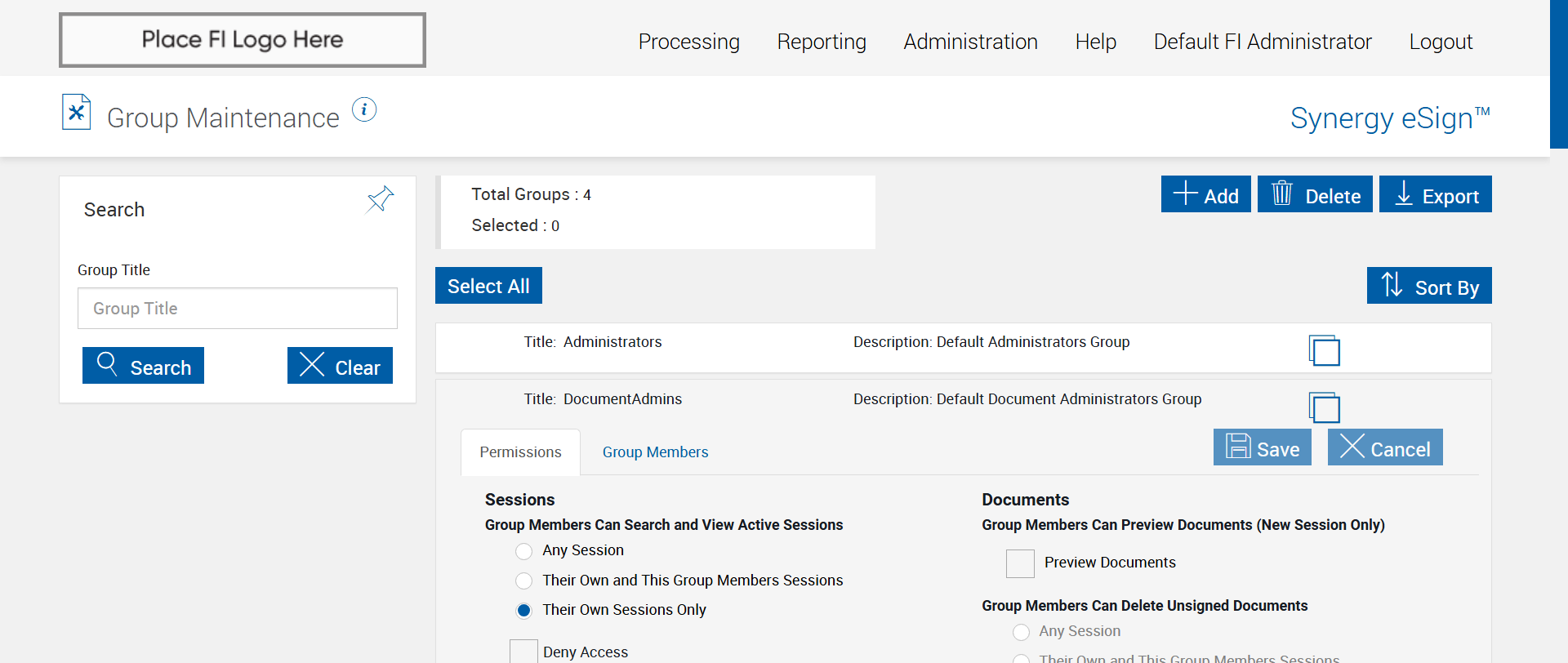The width and height of the screenshot is (1568, 663).
Task: Click the pin icon in Search panel
Action: click(381, 198)
